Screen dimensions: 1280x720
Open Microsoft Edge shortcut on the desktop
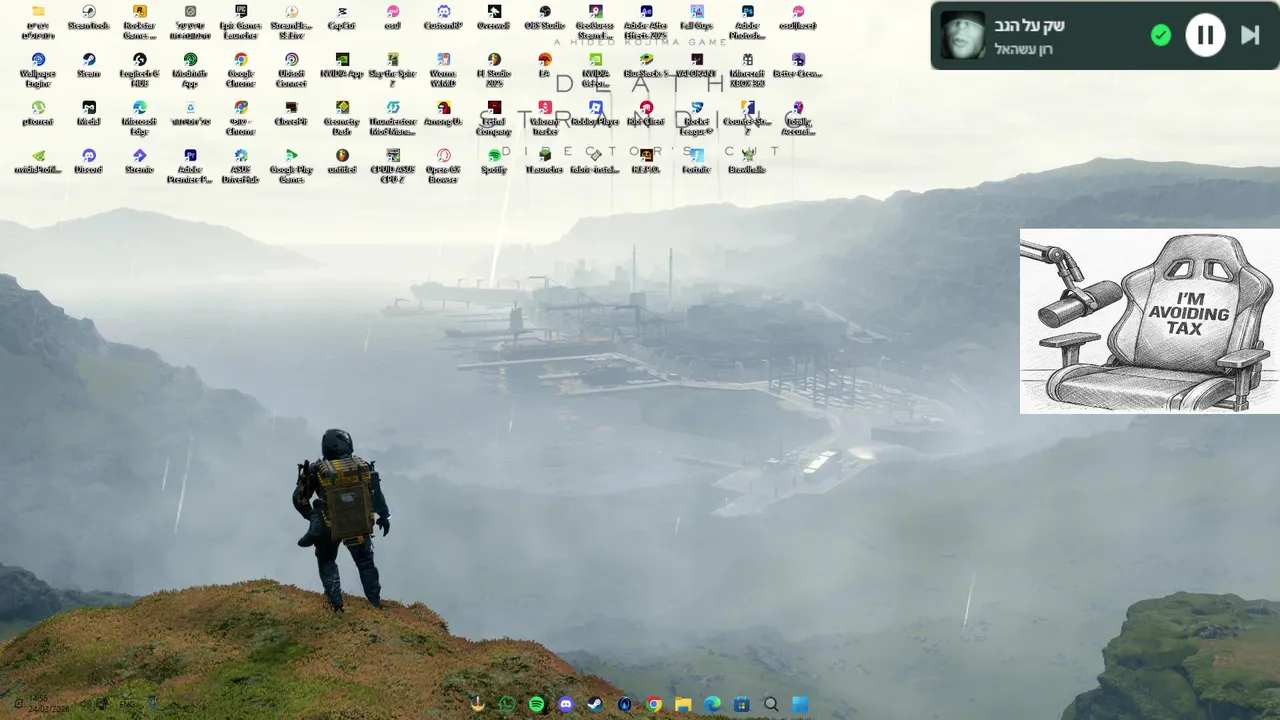click(x=140, y=115)
